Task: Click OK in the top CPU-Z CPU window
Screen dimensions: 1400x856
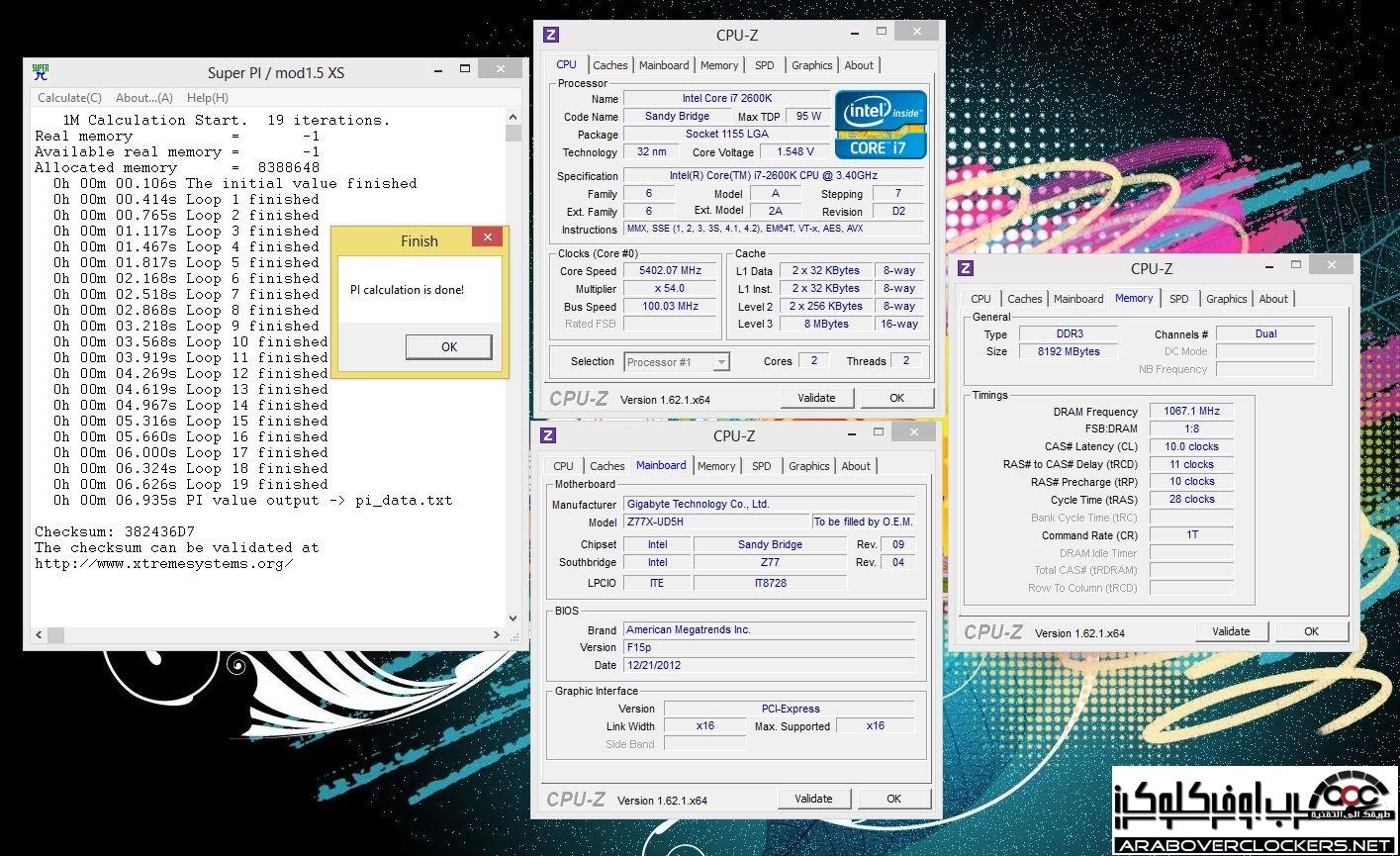Action: tap(896, 398)
